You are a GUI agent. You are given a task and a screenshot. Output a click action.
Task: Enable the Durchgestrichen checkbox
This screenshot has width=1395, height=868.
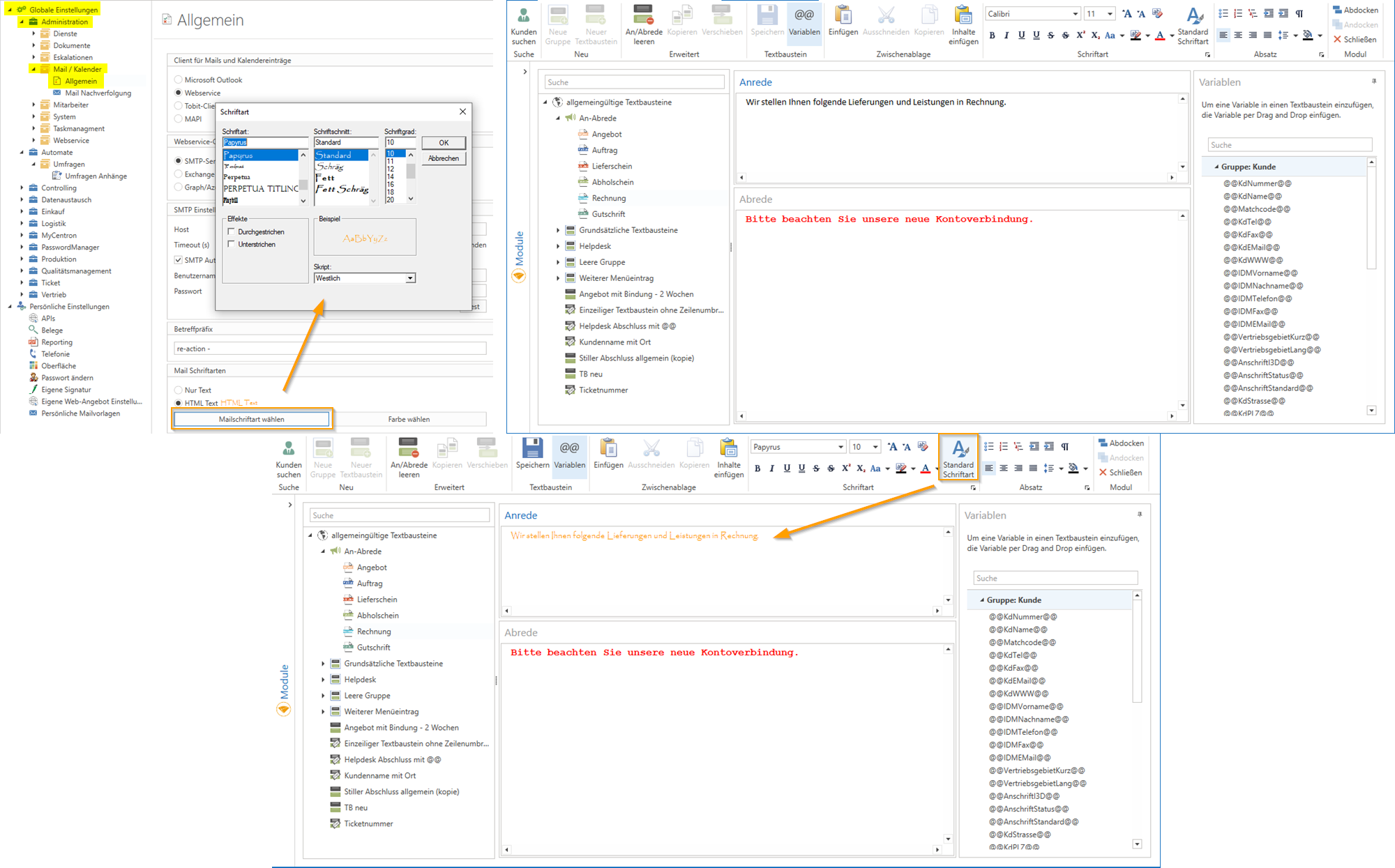tap(231, 232)
